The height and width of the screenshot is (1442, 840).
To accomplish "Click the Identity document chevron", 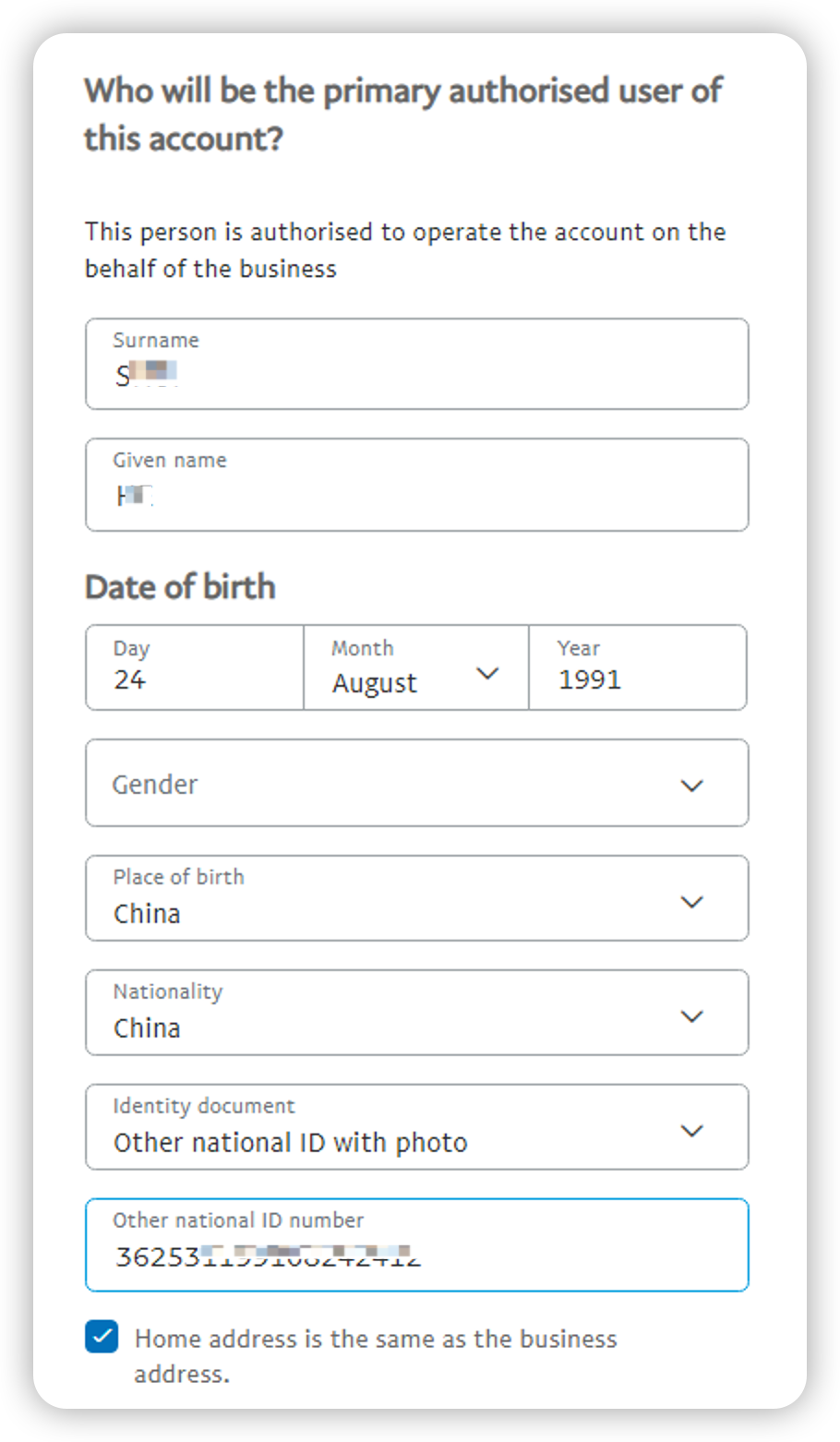I will [x=691, y=1130].
